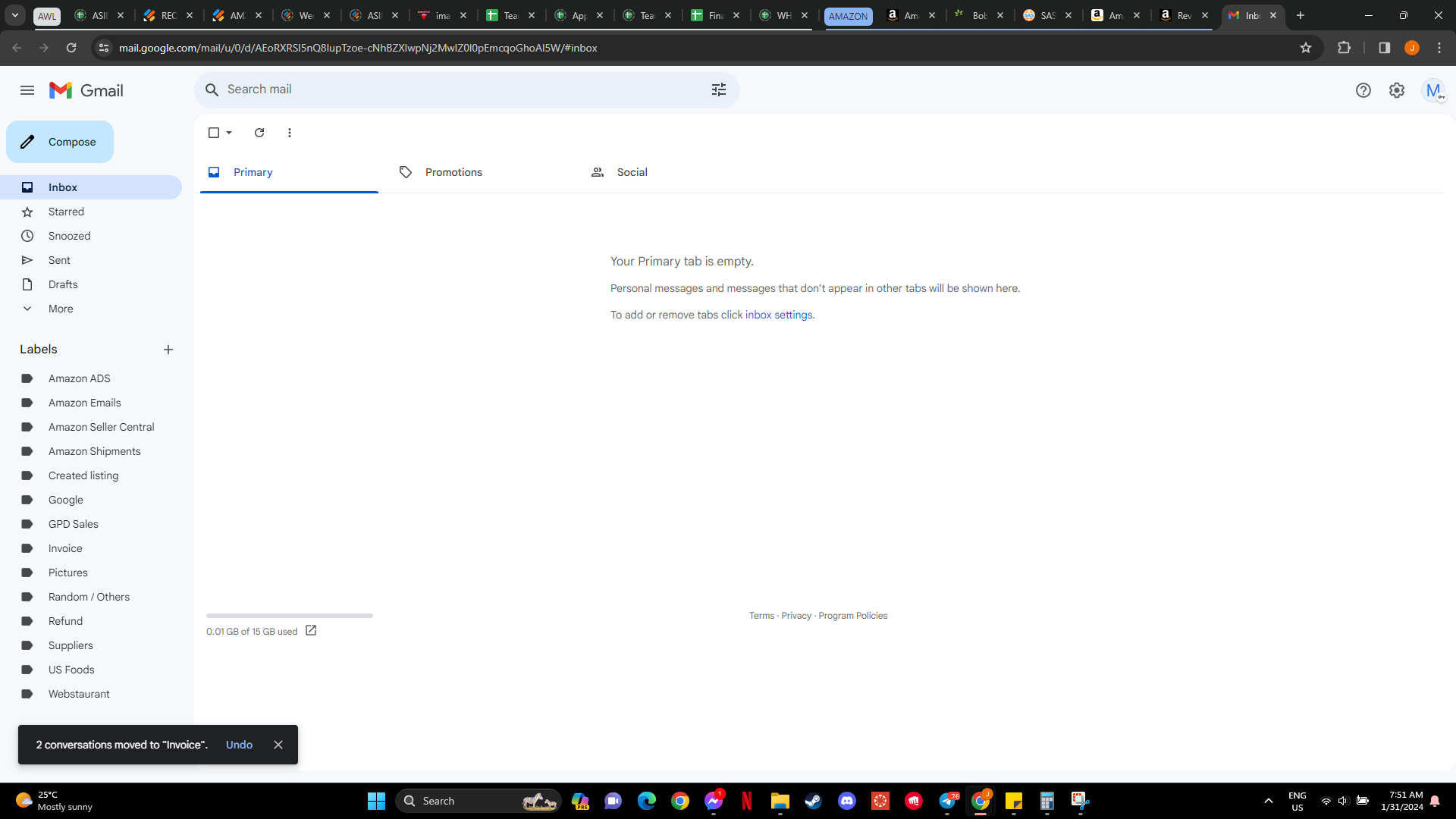Open Gmail settings gear
Image resolution: width=1456 pixels, height=819 pixels.
click(x=1397, y=90)
